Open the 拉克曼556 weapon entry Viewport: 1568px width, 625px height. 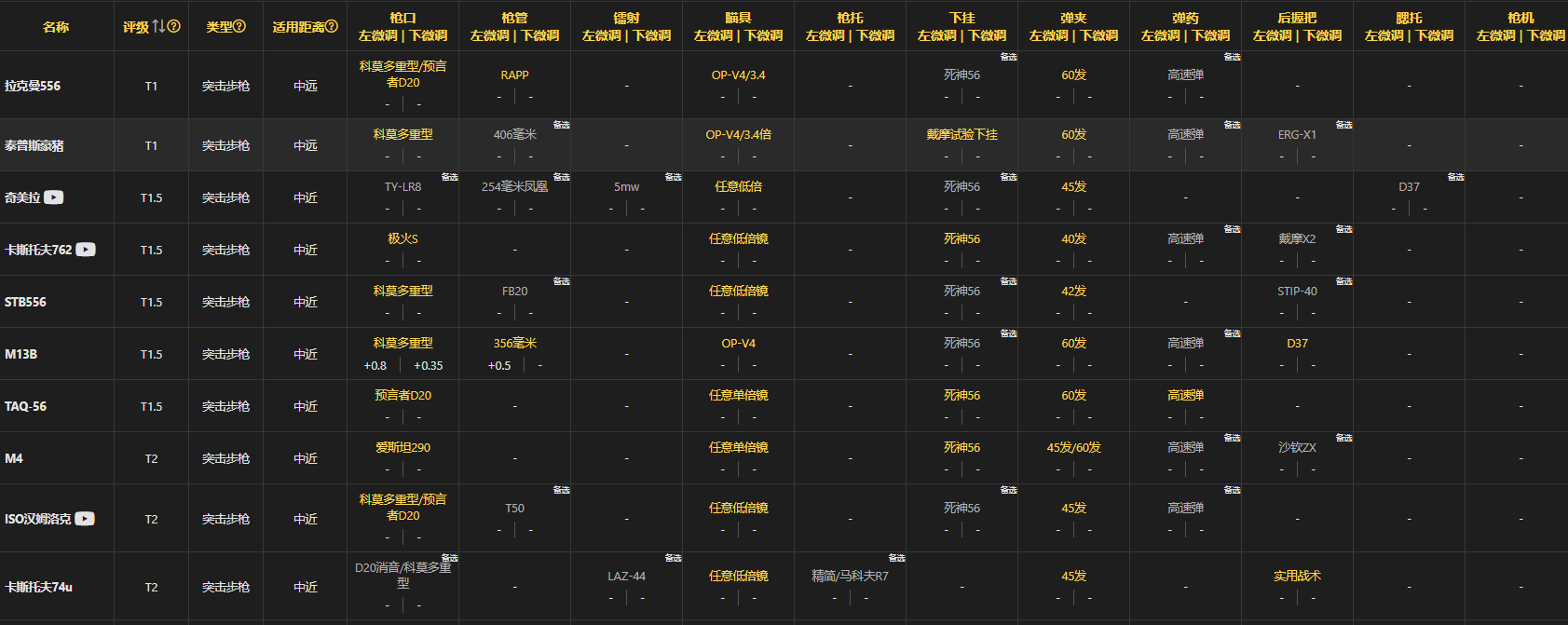coord(33,86)
